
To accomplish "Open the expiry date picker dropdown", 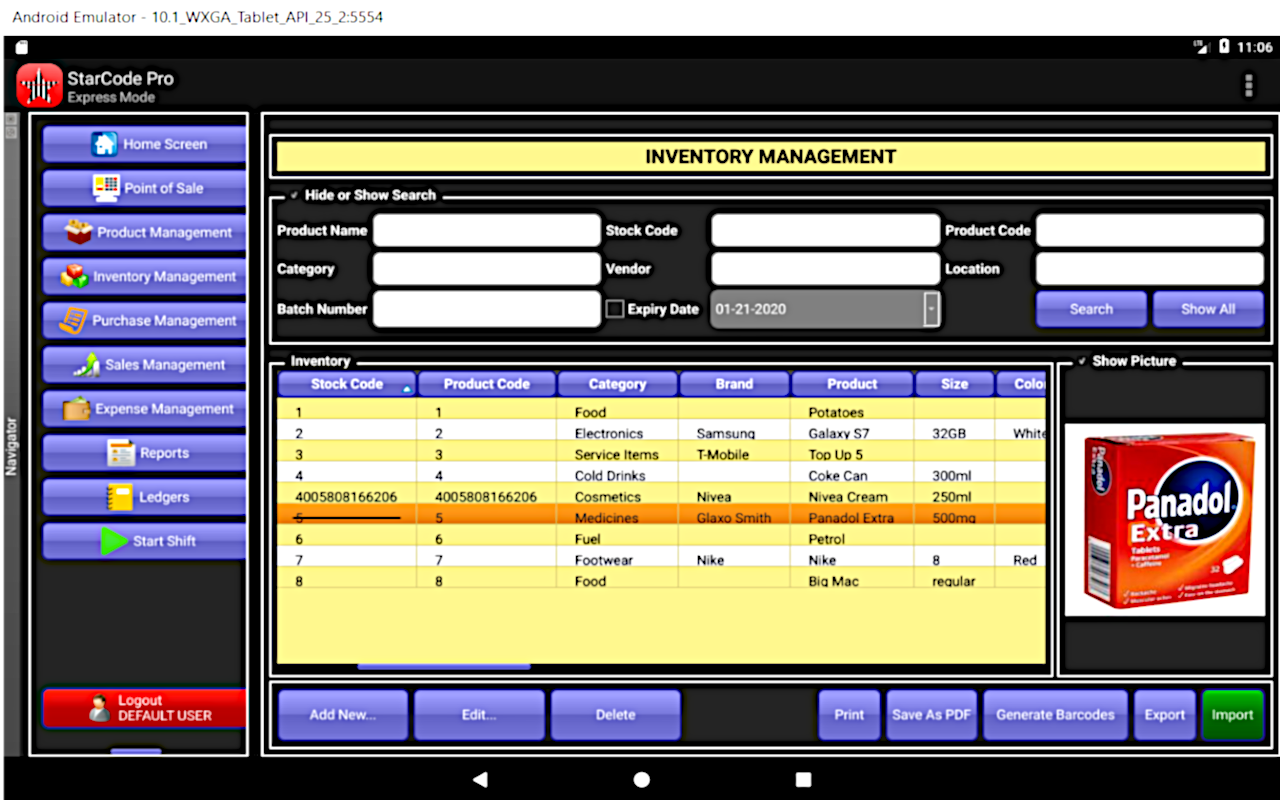I will point(932,308).
